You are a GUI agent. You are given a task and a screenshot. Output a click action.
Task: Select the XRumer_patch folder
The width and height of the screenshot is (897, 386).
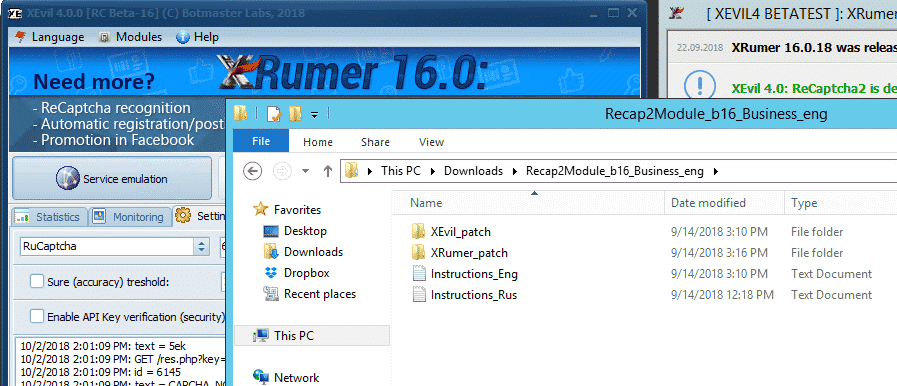(x=469, y=253)
